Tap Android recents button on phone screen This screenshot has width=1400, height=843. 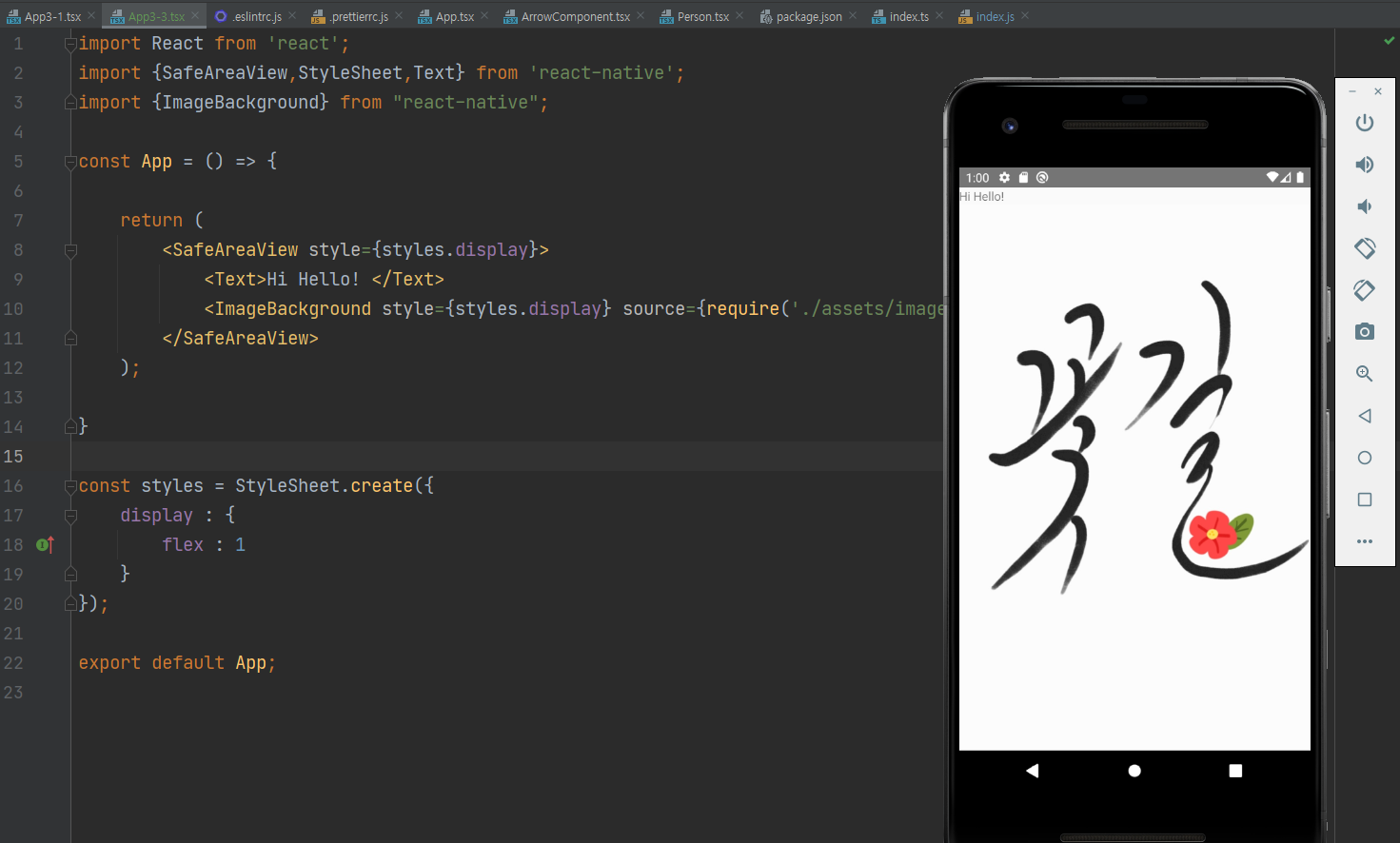[x=1235, y=771]
